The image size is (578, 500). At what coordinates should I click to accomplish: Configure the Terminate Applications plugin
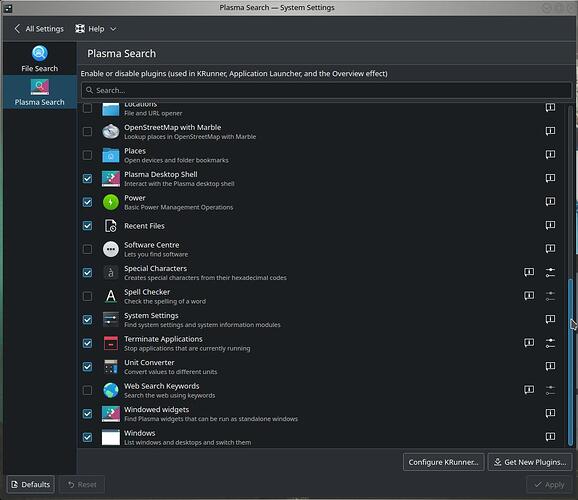tap(550, 343)
